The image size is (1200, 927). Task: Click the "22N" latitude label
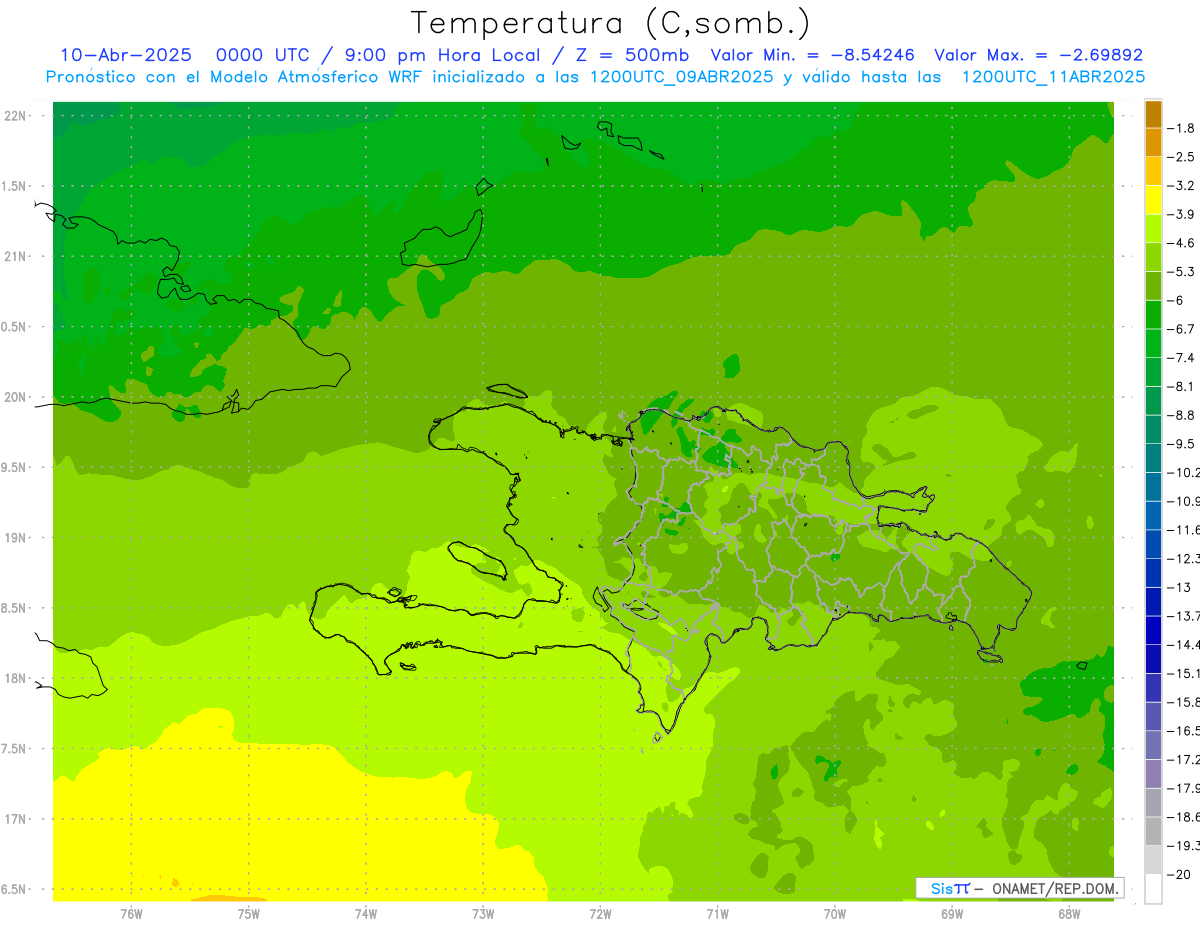click(x=16, y=116)
